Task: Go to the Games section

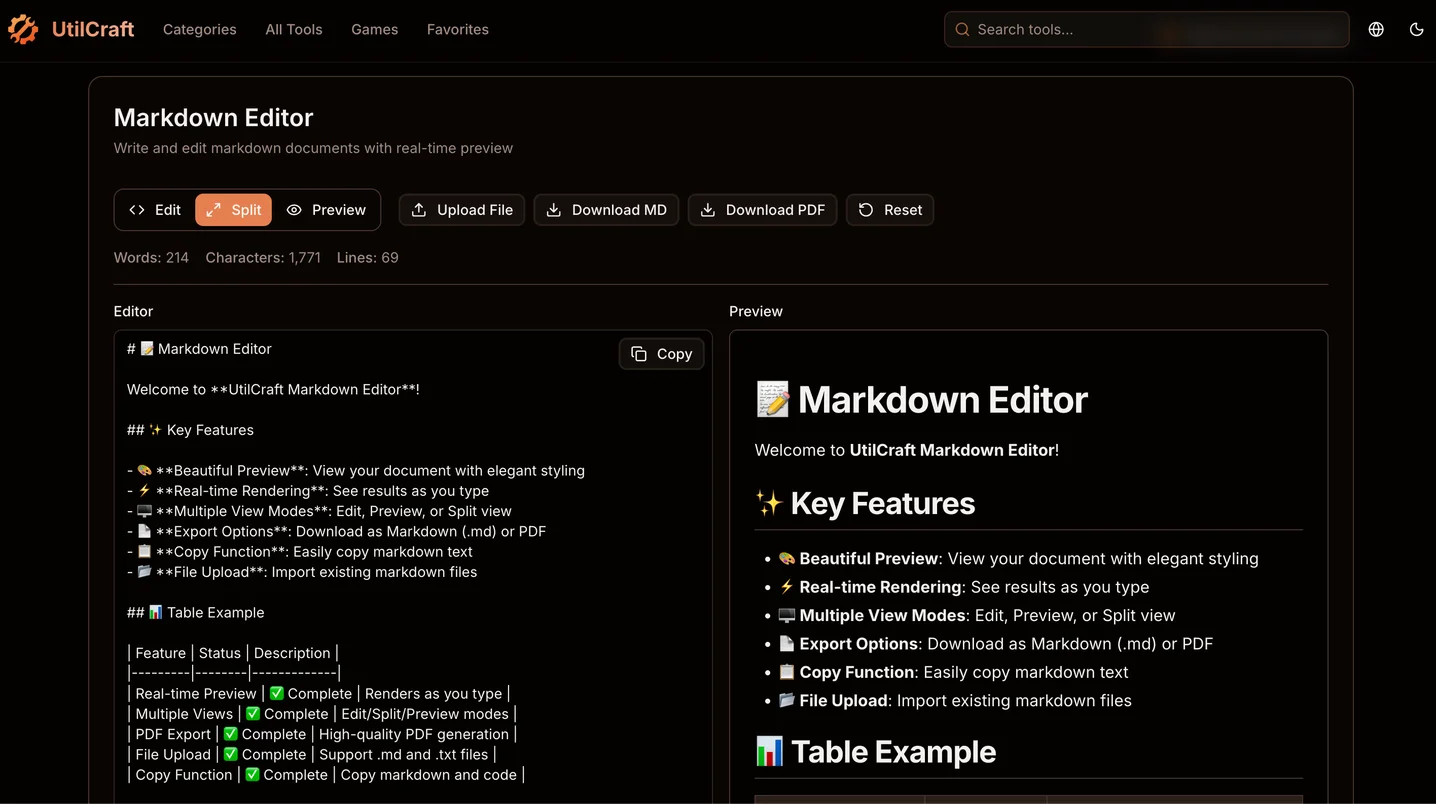Action: pos(375,30)
